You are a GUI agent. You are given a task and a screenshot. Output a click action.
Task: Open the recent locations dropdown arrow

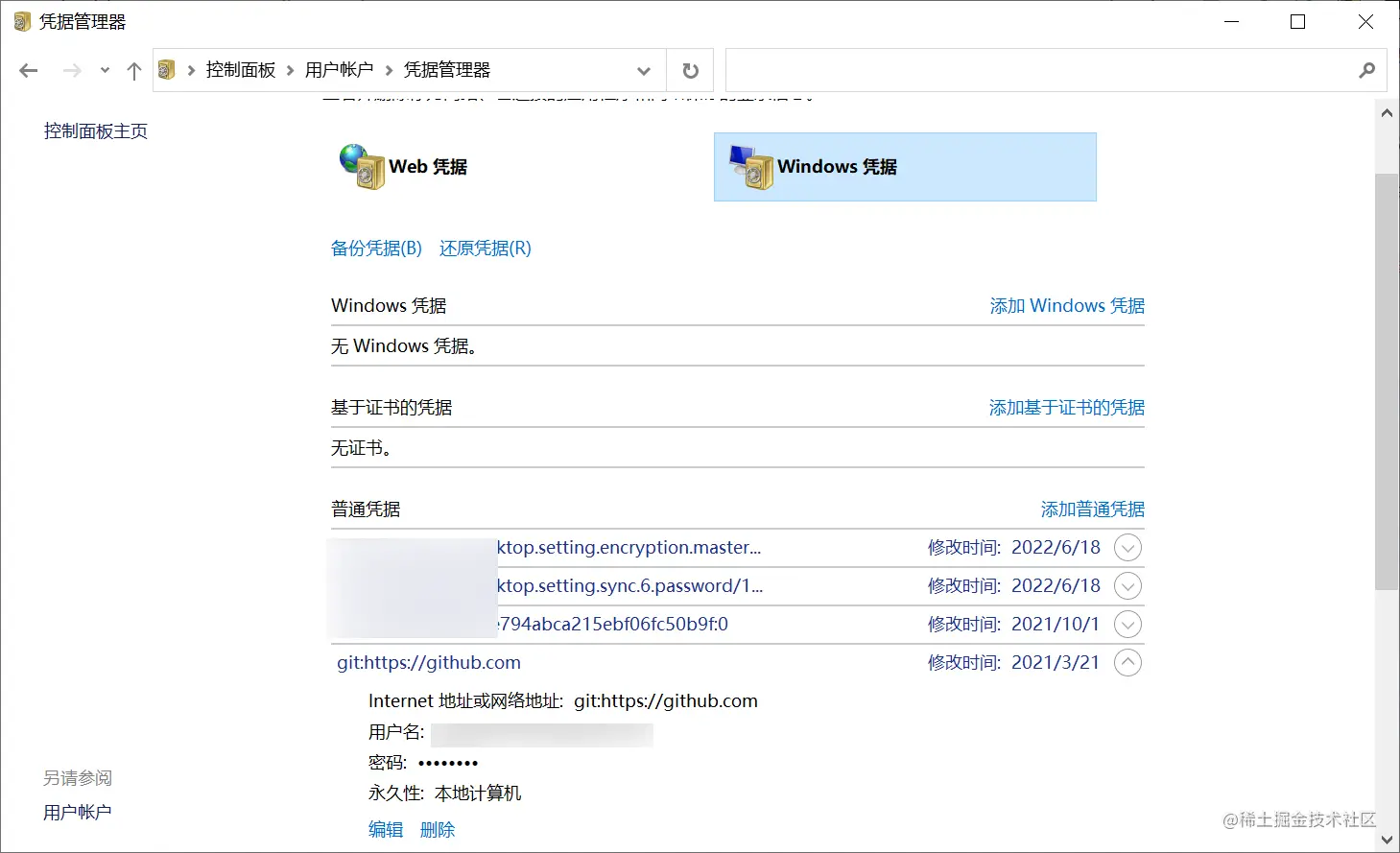coord(105,70)
